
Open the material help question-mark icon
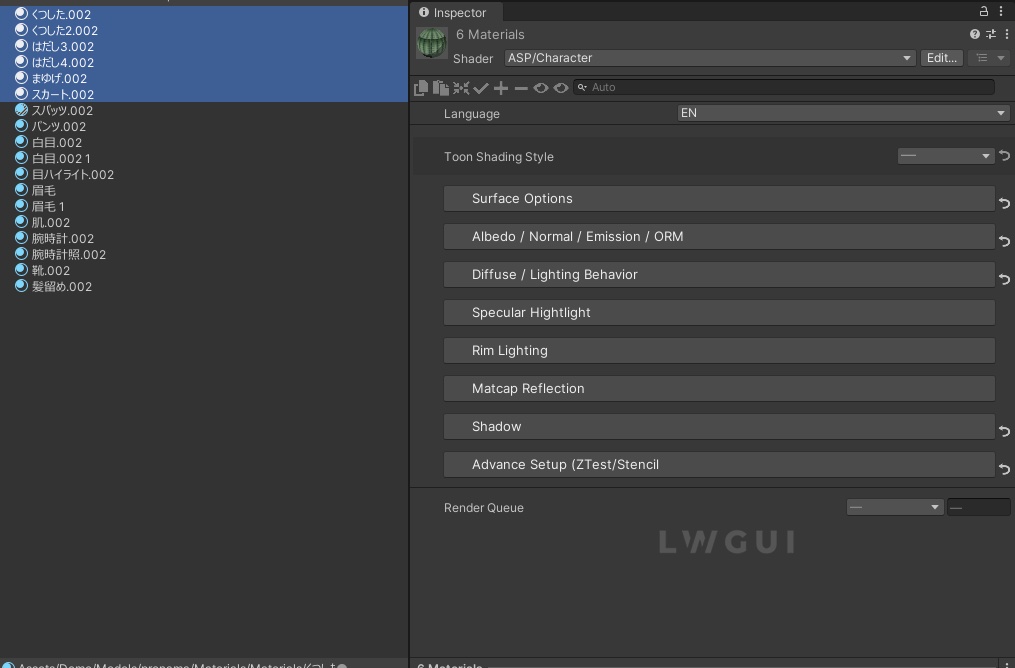pyautogui.click(x=974, y=34)
